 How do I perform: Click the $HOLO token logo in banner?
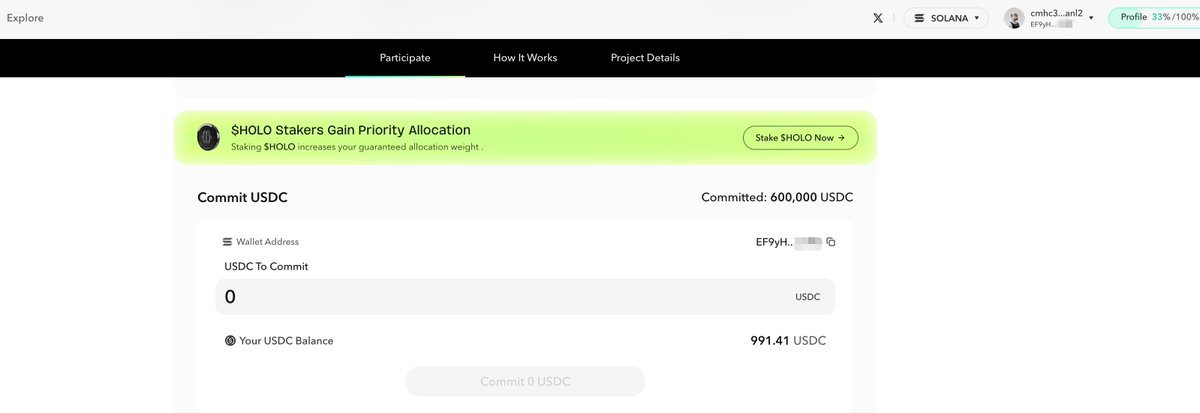coord(208,137)
